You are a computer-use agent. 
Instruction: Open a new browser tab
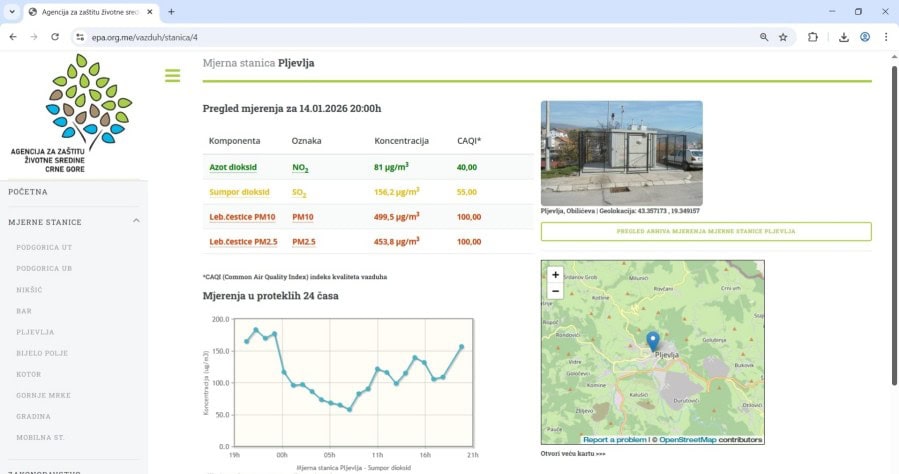point(171,12)
